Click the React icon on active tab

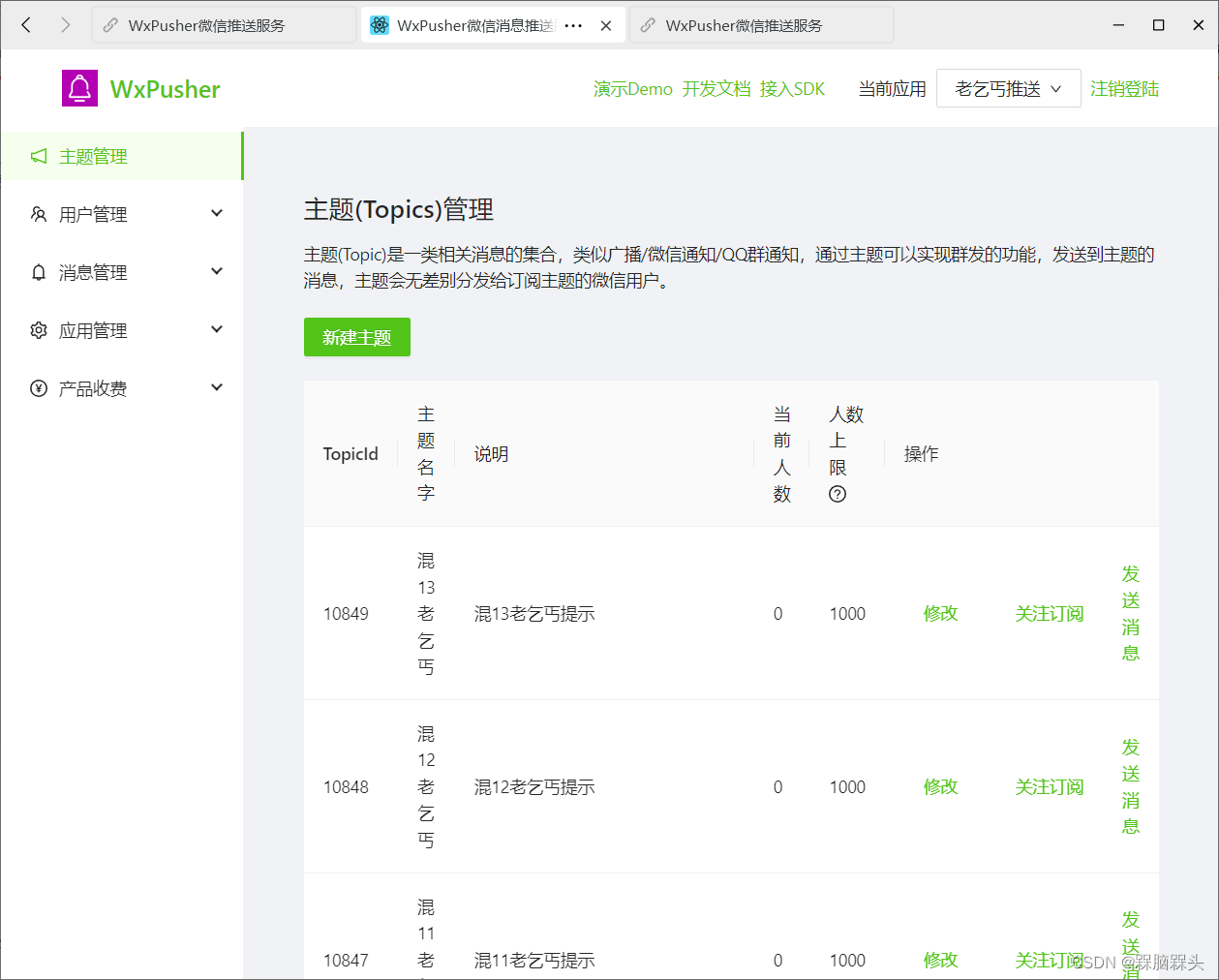click(380, 25)
